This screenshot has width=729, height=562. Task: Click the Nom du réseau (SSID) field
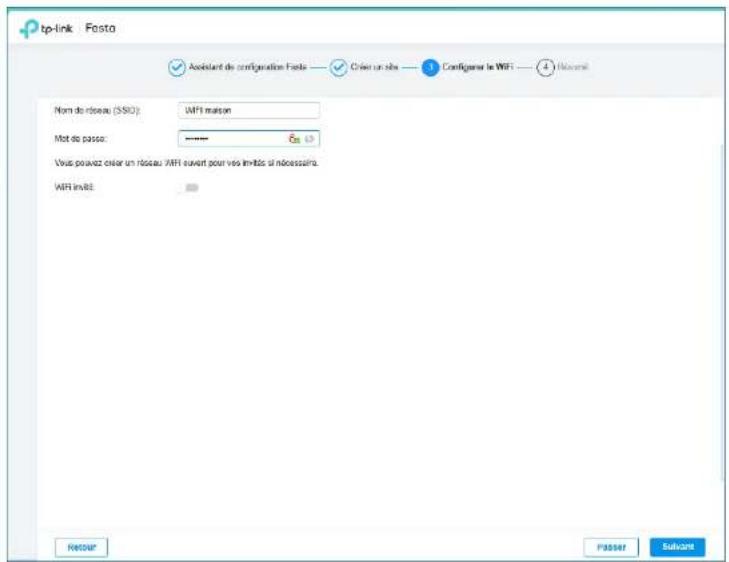[x=249, y=110]
